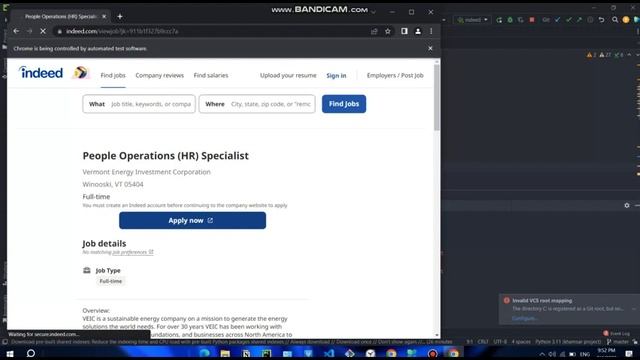The height and width of the screenshot is (360, 640).
Task: Click PyCharm warnings indicator in editor
Action: (606, 55)
